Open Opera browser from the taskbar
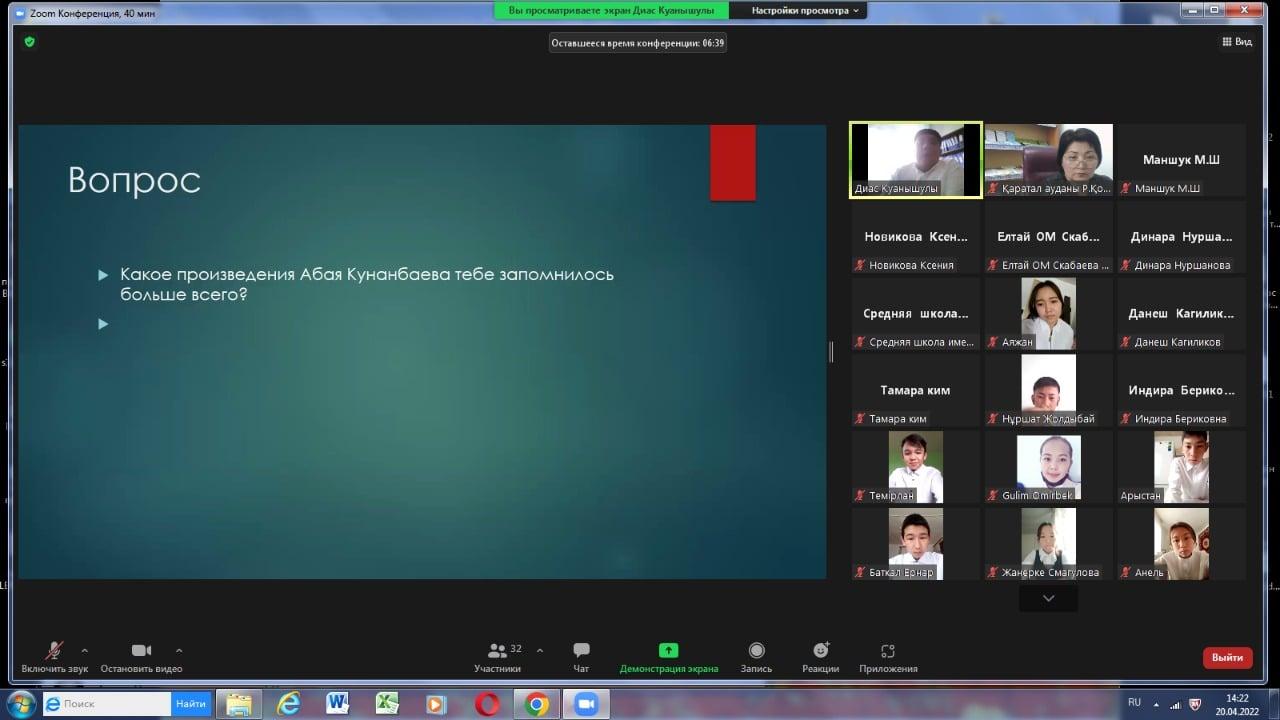The image size is (1280, 720). (x=487, y=704)
